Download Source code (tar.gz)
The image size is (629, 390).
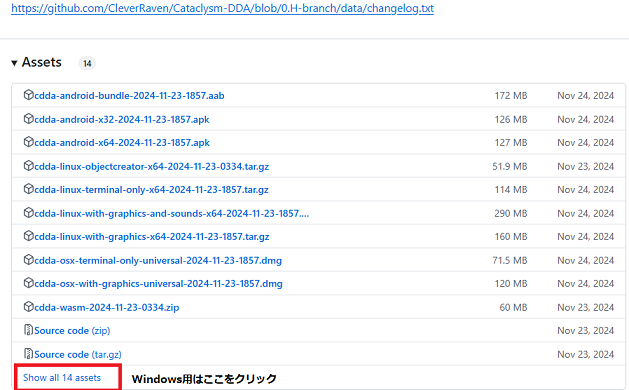point(78,354)
